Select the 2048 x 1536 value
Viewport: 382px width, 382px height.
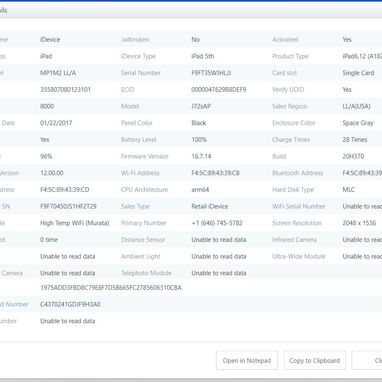359,223
